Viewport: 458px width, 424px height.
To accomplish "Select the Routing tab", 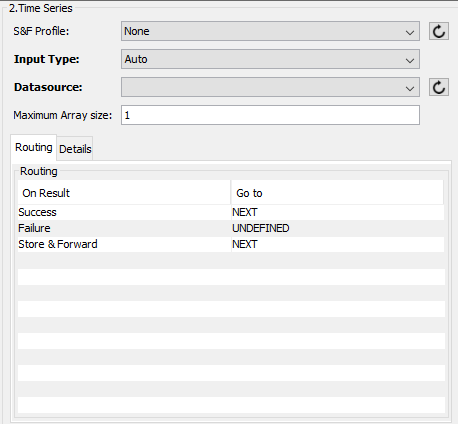I will point(34,147).
